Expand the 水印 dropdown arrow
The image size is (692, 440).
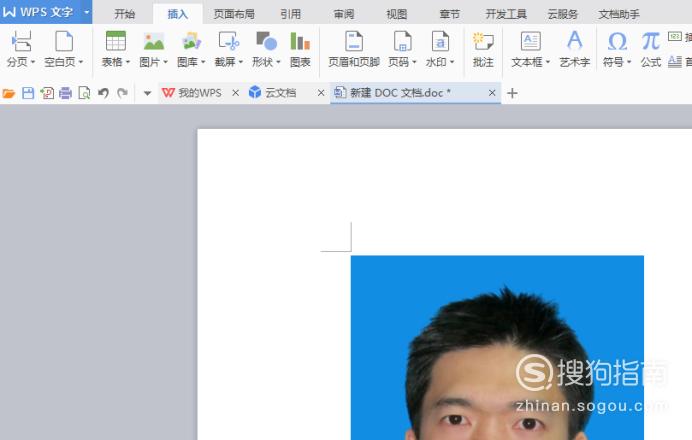pyautogui.click(x=452, y=62)
